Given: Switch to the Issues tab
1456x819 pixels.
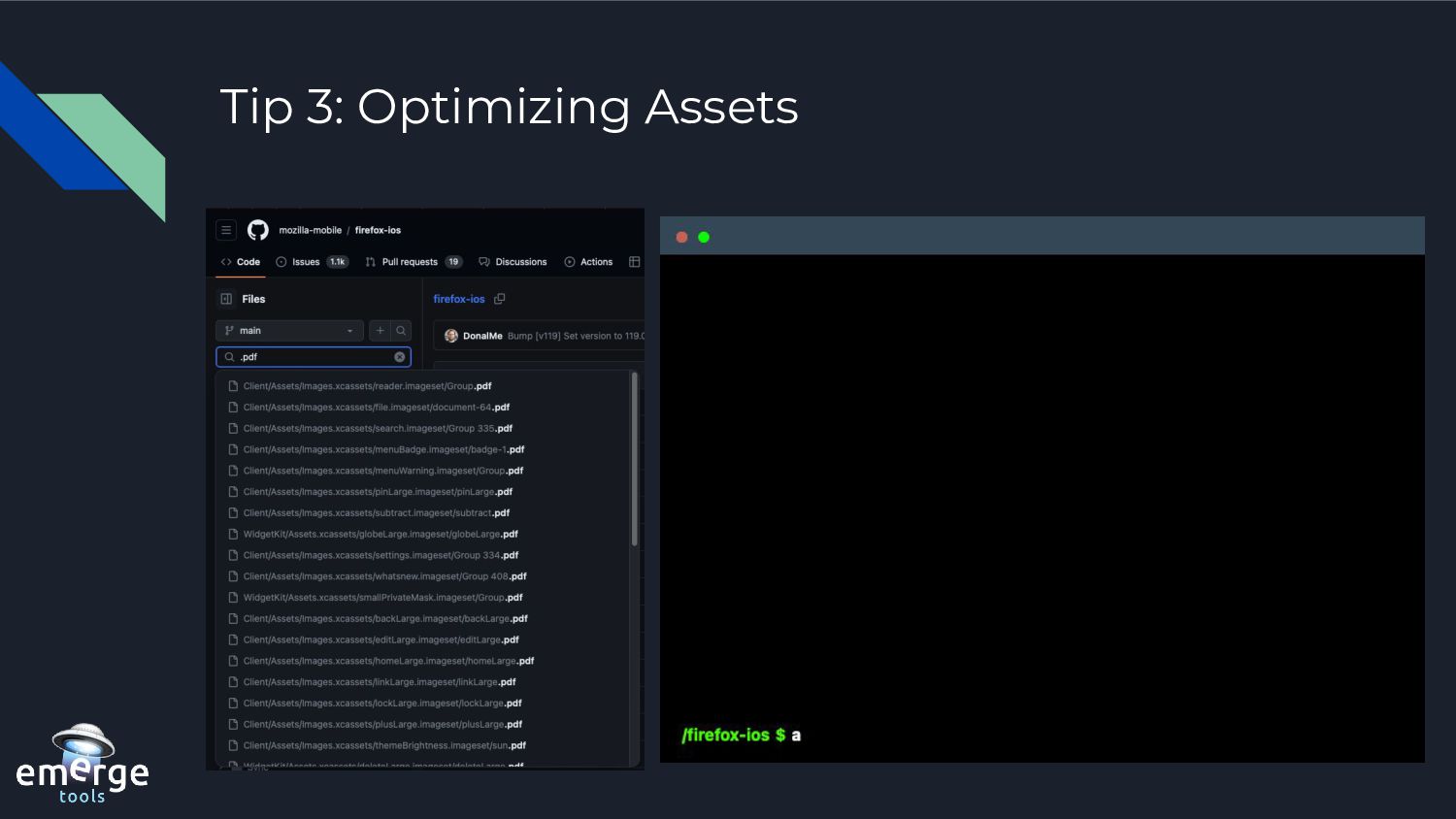Looking at the screenshot, I should pos(306,262).
